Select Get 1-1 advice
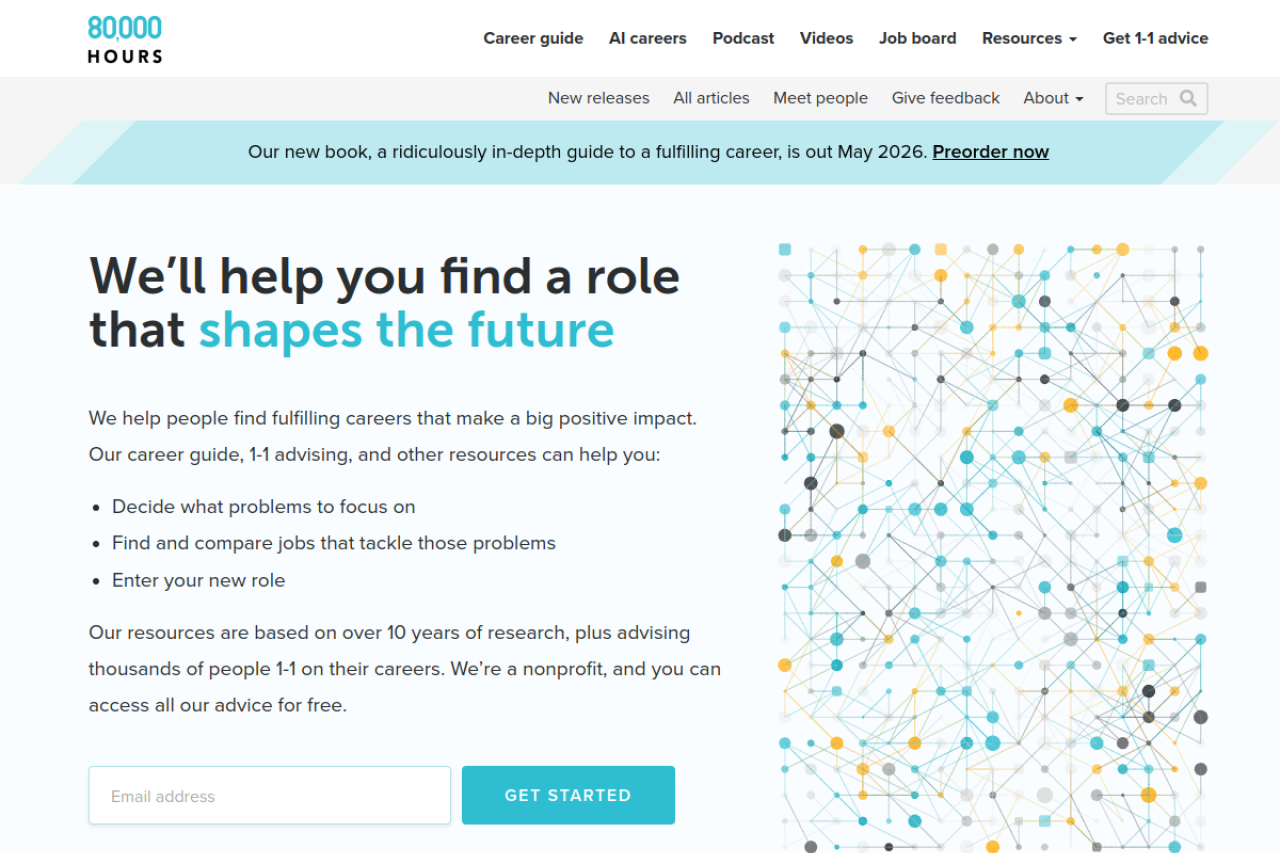Viewport: 1280px width, 853px height. [x=1155, y=38]
